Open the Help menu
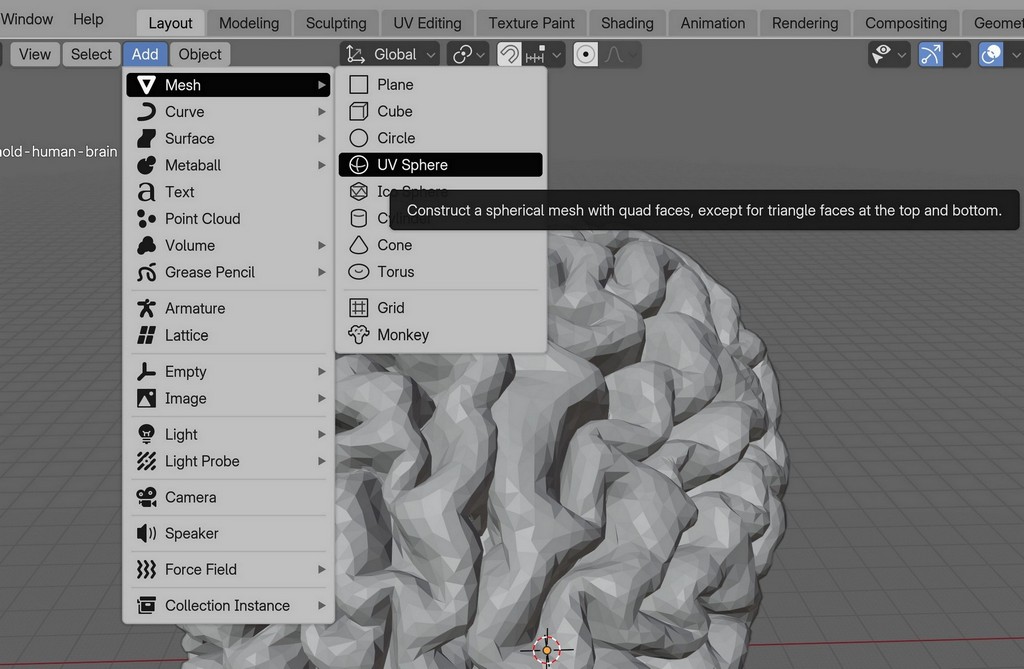The height and width of the screenshot is (669, 1024). [x=88, y=20]
